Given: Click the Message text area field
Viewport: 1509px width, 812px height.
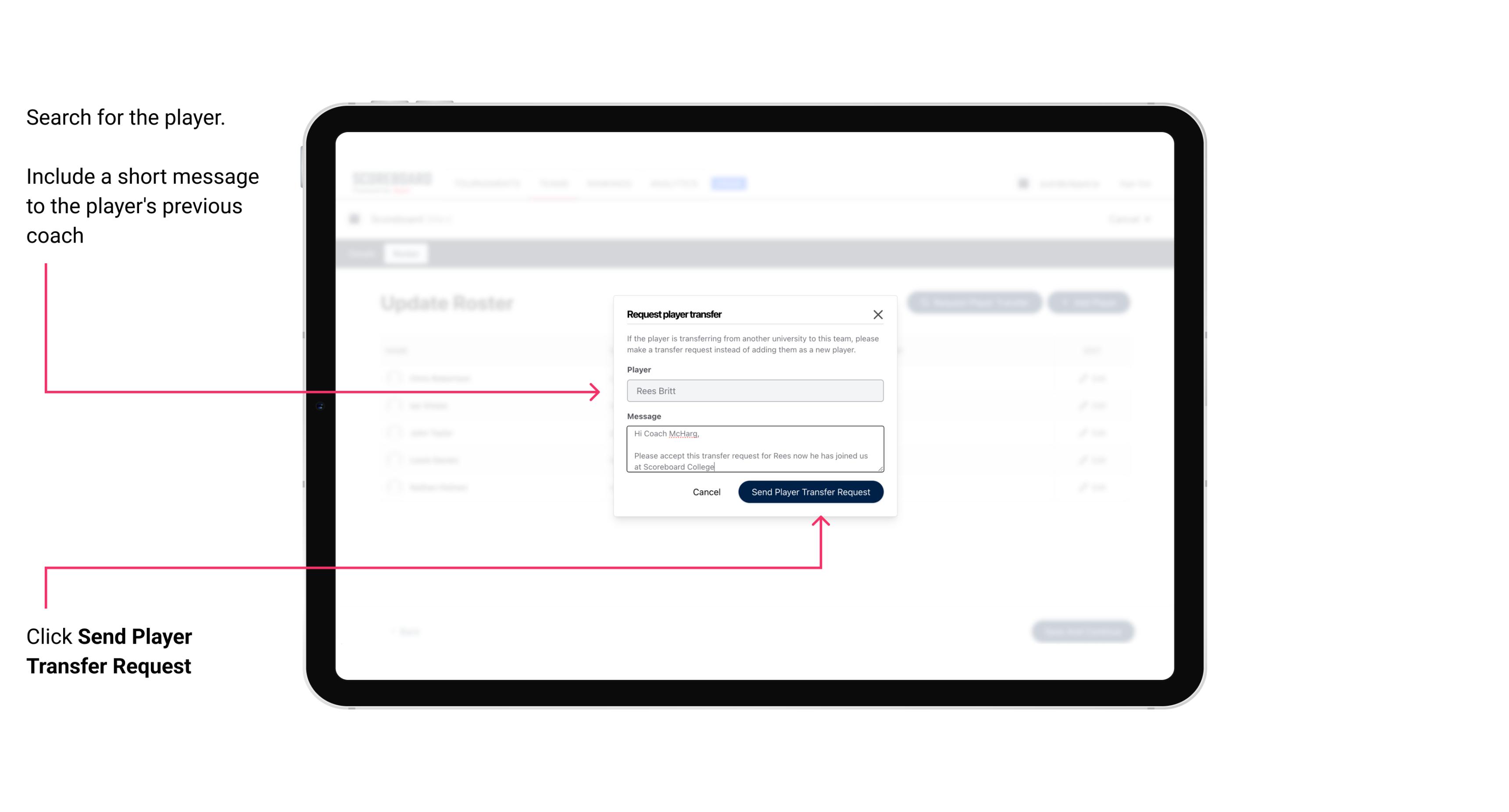Looking at the screenshot, I should (754, 449).
